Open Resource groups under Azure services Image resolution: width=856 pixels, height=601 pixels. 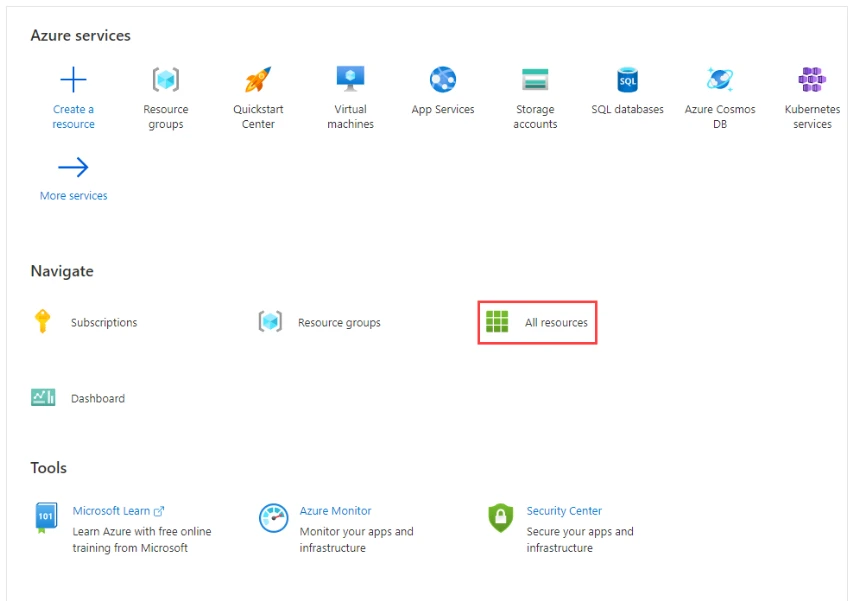(166, 80)
